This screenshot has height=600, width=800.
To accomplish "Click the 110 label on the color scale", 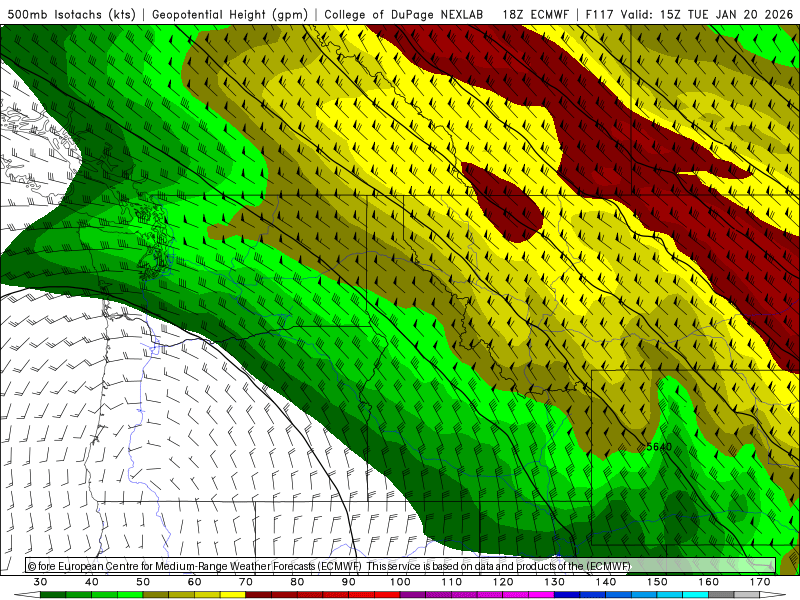I will pyautogui.click(x=452, y=582).
